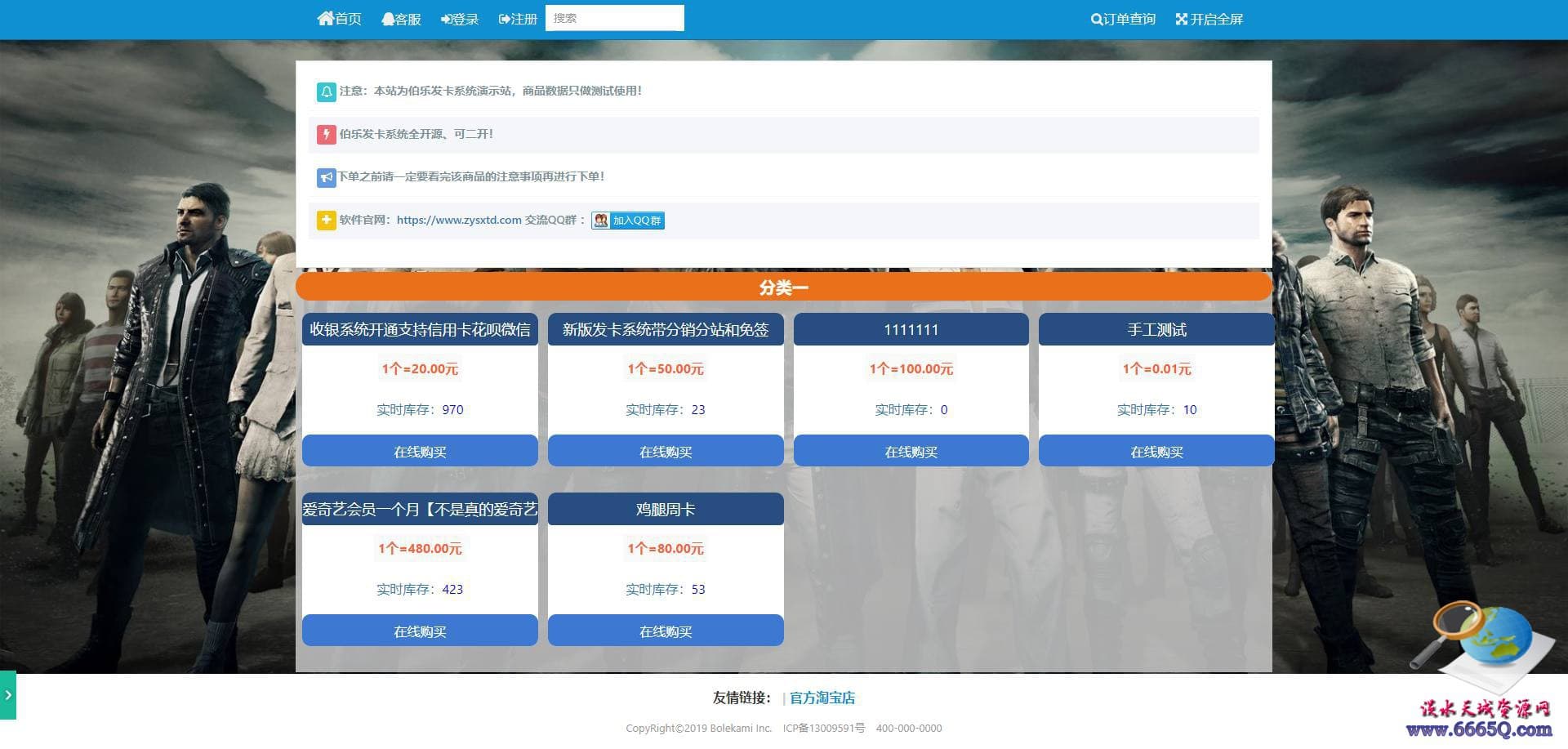Image resolution: width=1568 pixels, height=749 pixels.
Task: Click the CopyRight©2019 Bolekami Inc. text
Action: [x=699, y=728]
